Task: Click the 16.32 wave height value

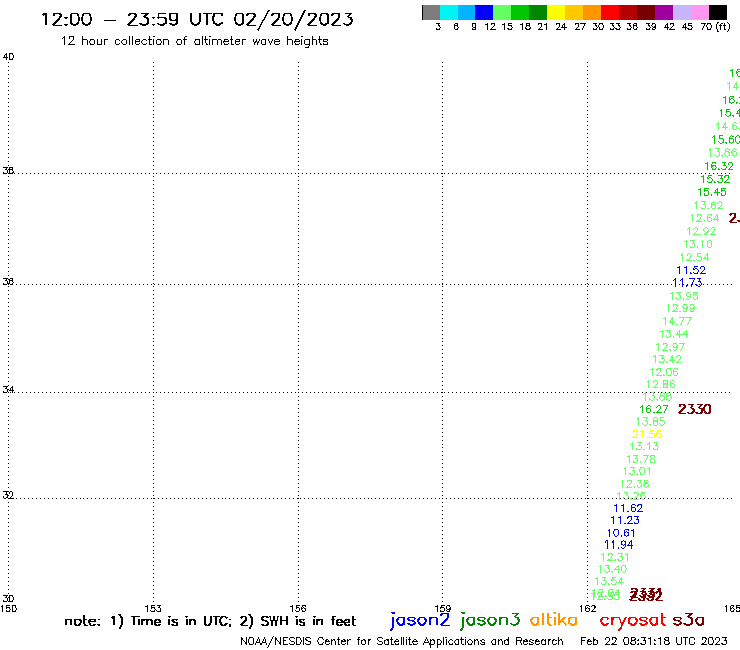Action: click(719, 166)
